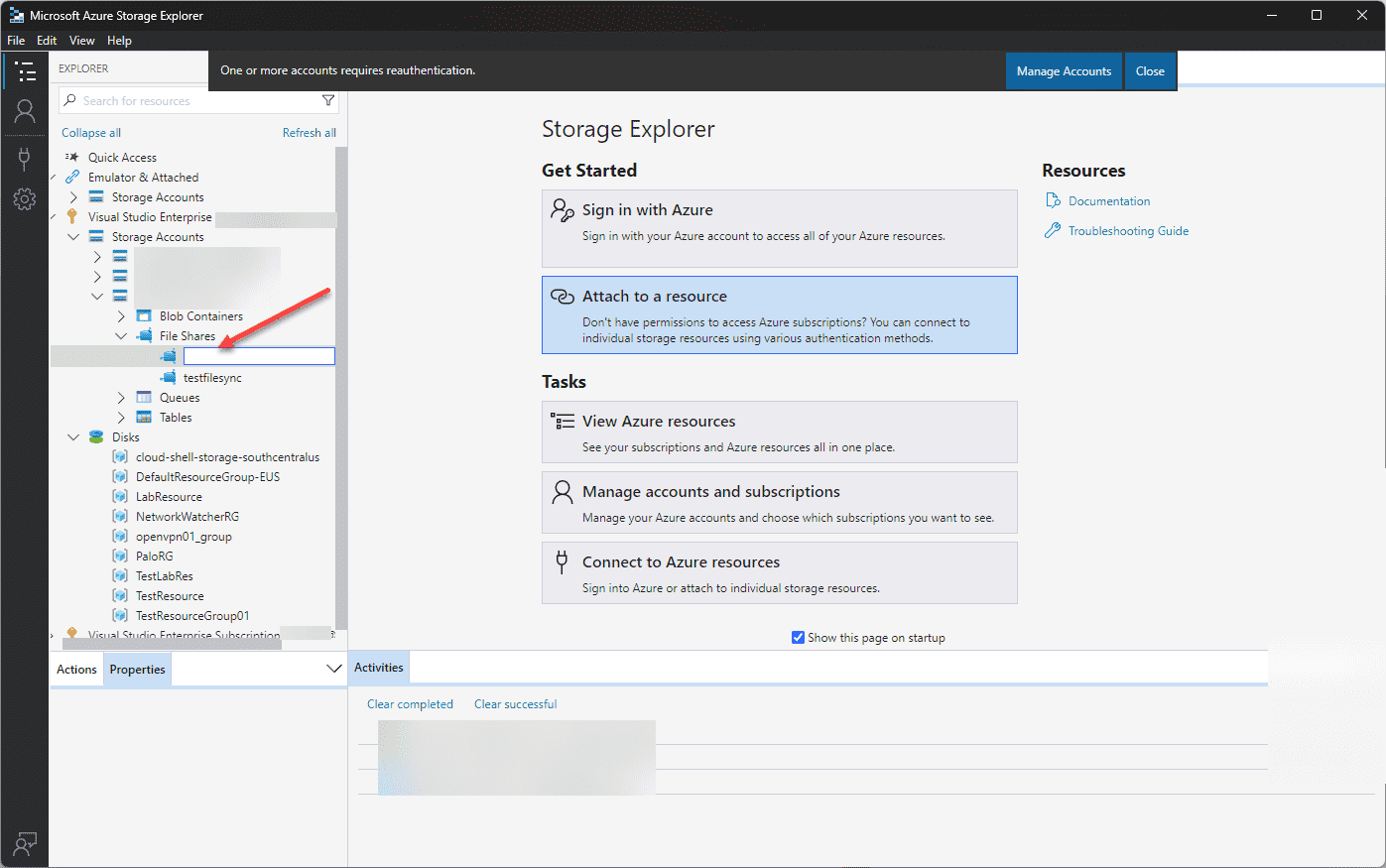
Task: Click the filter funnel icon in search box
Action: pos(328,100)
